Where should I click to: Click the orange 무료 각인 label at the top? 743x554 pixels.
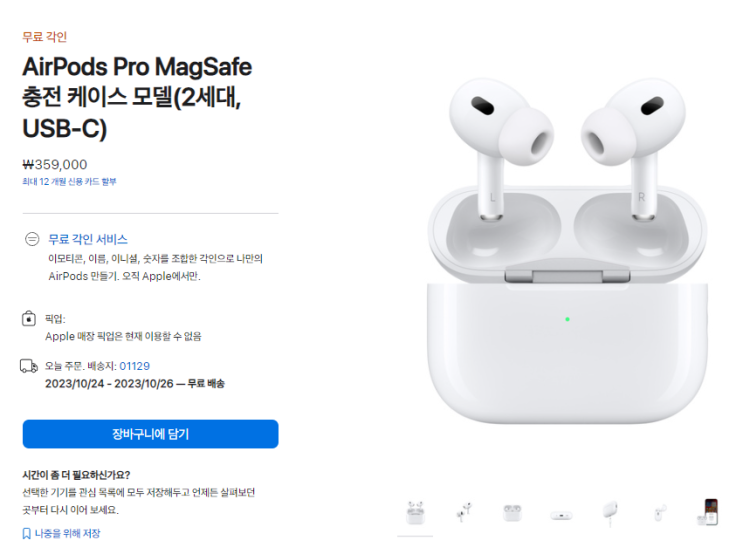(45, 36)
